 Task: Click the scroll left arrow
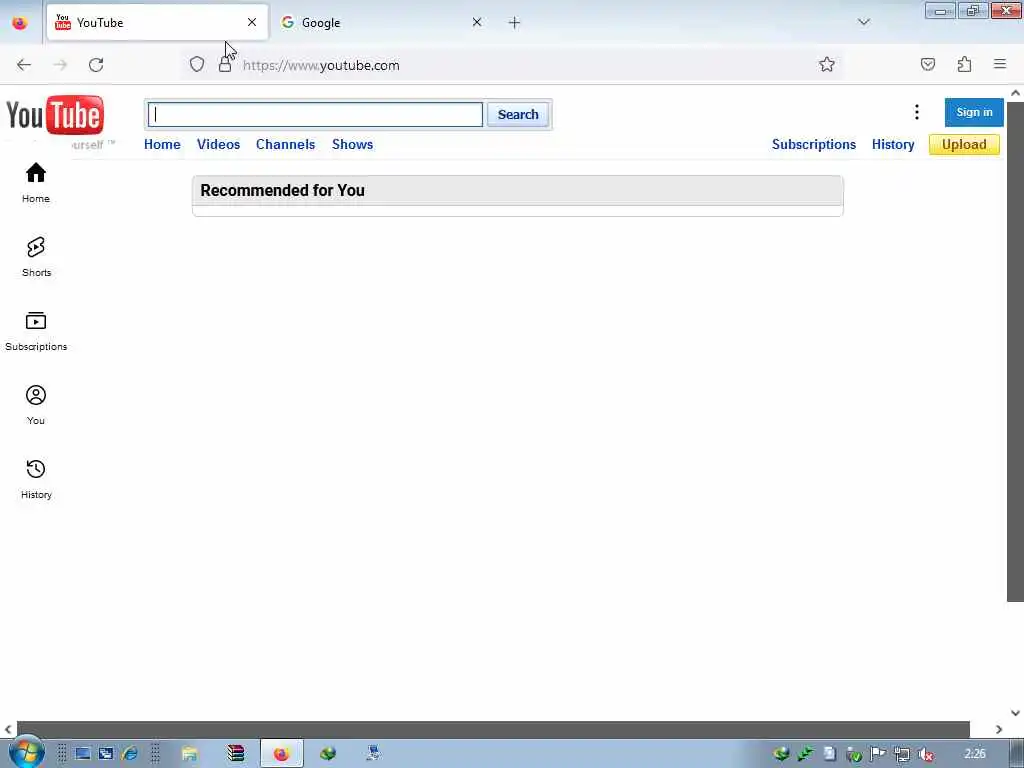(x=8, y=729)
